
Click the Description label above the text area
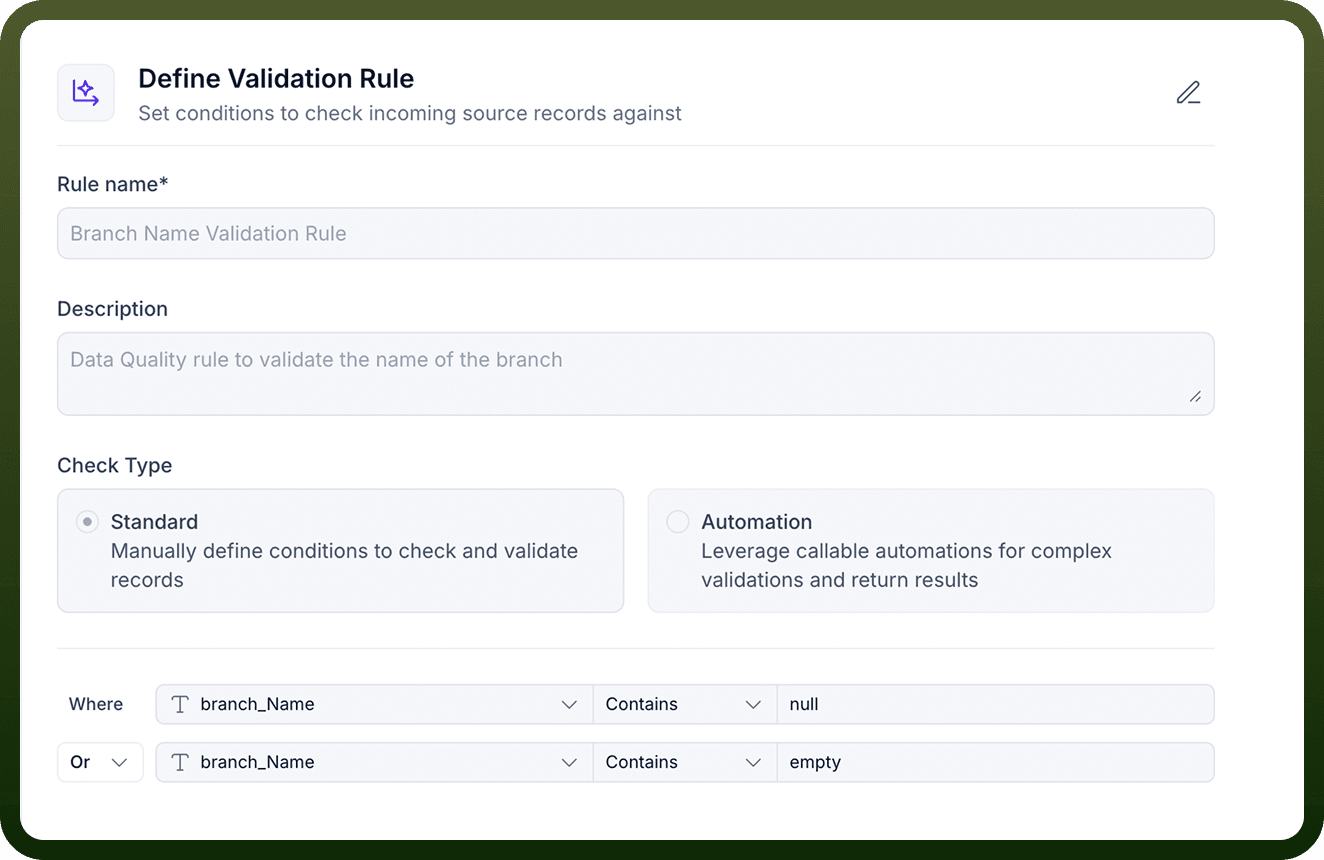click(x=113, y=309)
